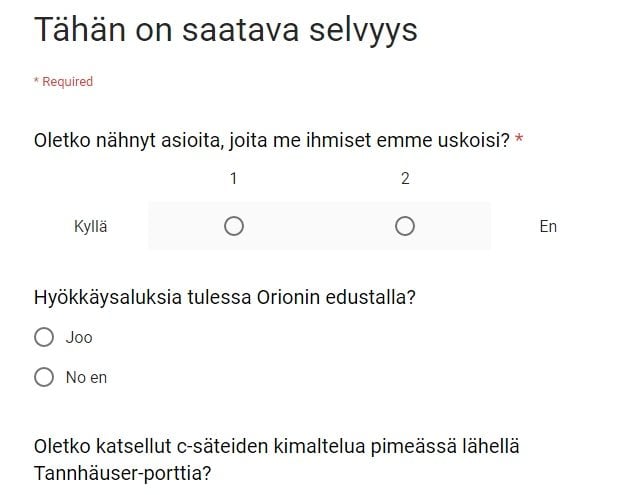Click the number 2 above the scale
637x495 pixels.
click(405, 178)
